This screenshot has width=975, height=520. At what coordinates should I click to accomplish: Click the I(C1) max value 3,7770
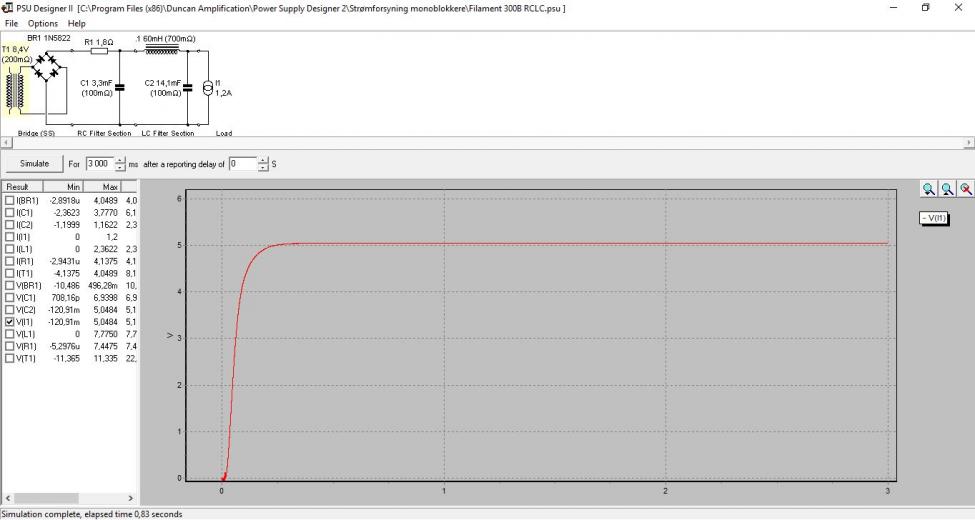point(106,213)
